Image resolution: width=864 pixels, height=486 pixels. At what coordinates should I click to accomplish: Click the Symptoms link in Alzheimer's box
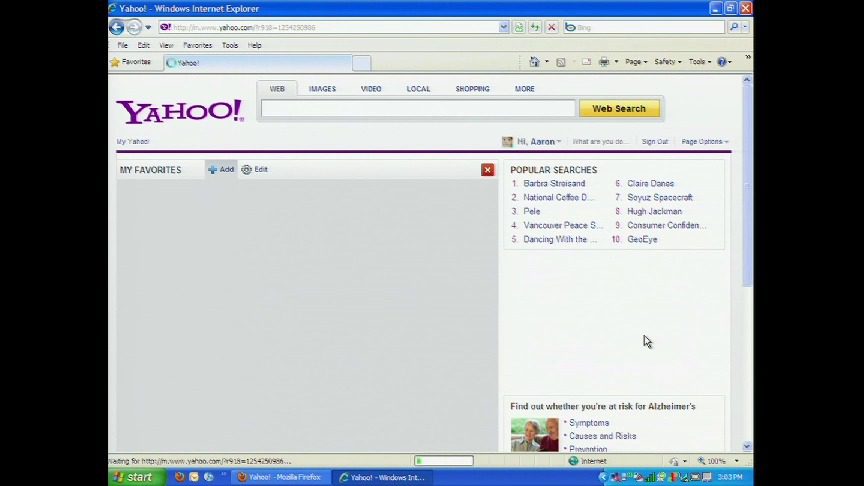(x=589, y=423)
